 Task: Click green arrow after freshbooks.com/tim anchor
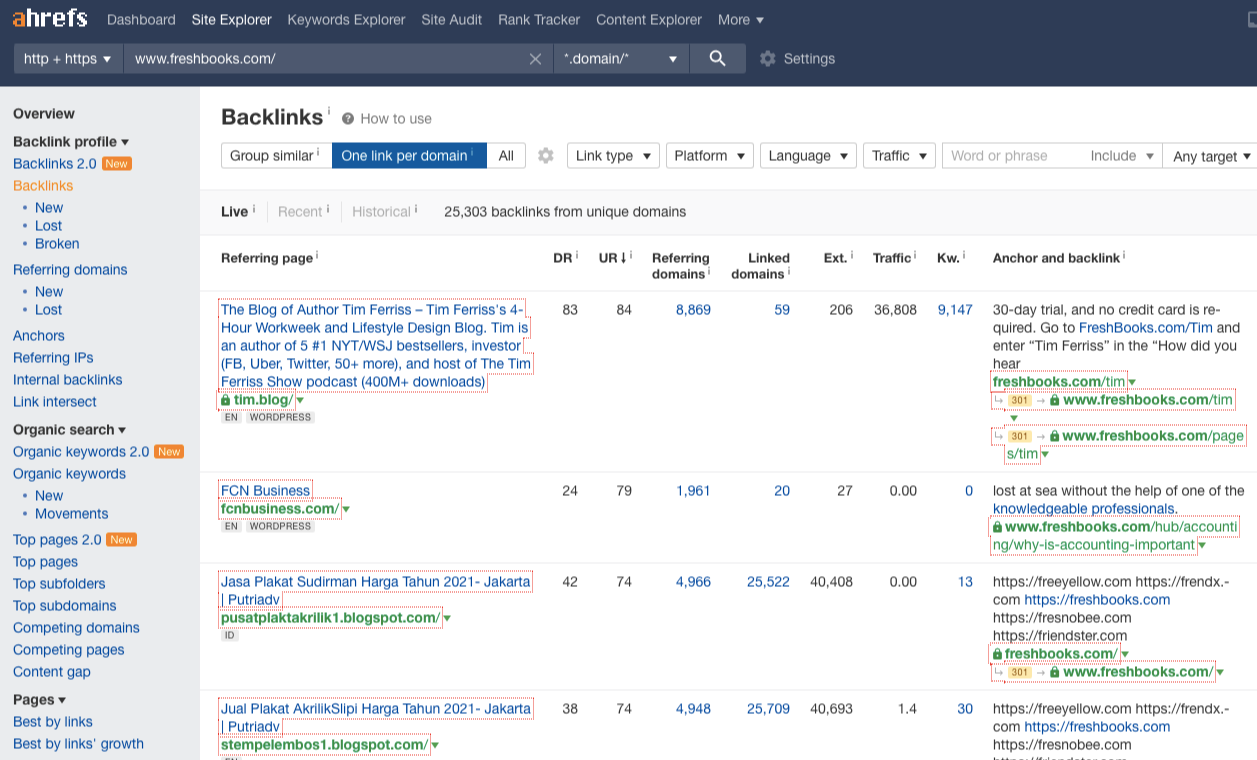1132,382
